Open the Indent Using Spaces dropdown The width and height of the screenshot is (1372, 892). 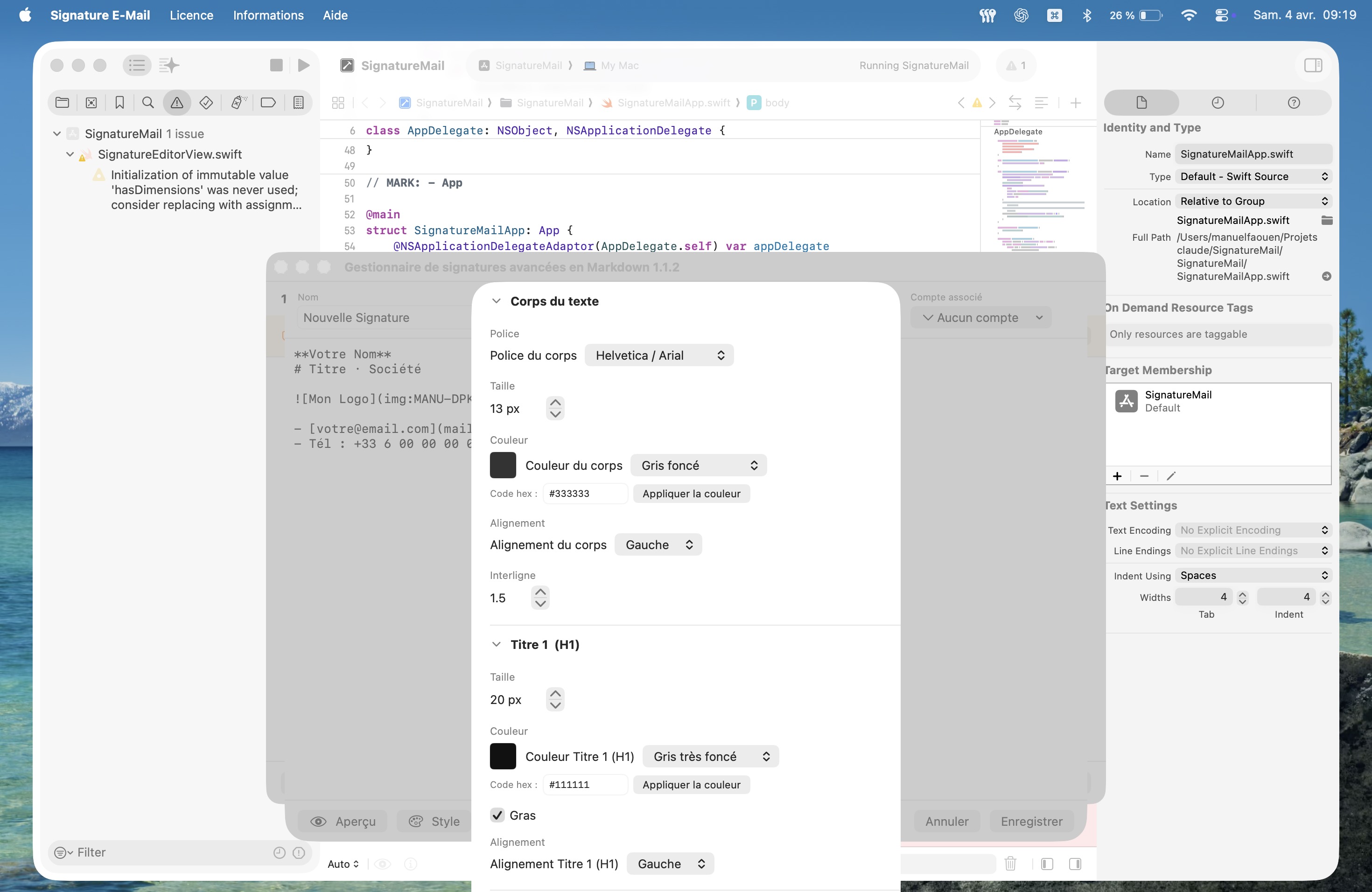1253,575
